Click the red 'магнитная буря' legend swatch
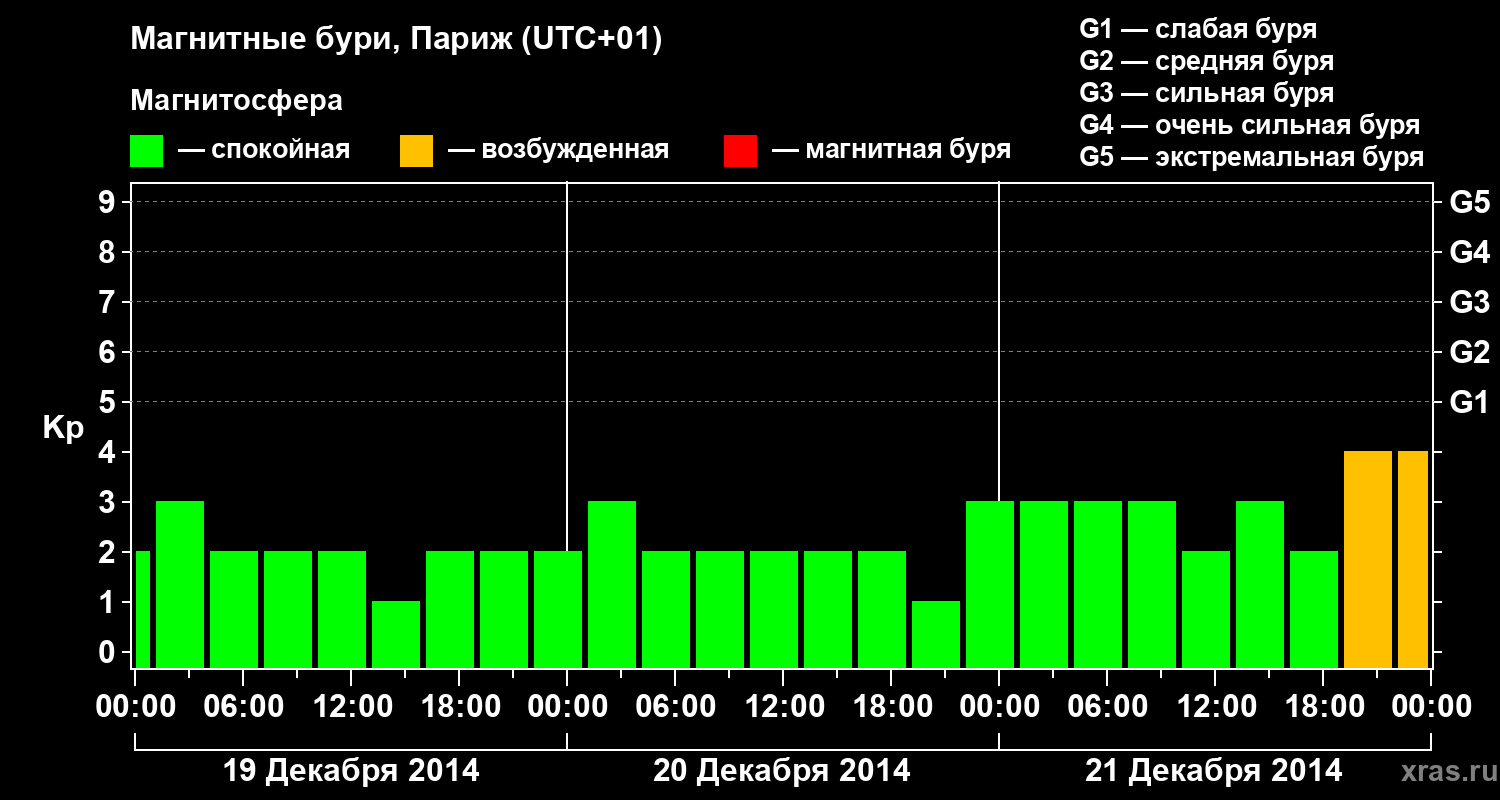Viewport: 1500px width, 800px height. [x=740, y=151]
